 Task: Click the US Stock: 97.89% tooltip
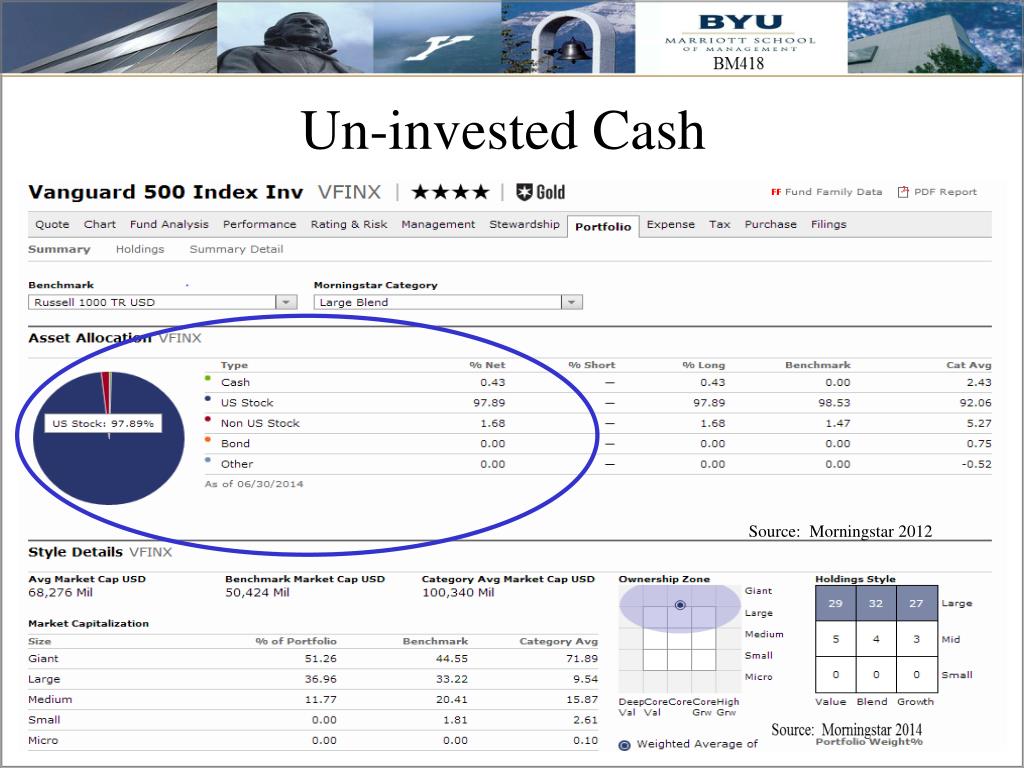point(103,423)
